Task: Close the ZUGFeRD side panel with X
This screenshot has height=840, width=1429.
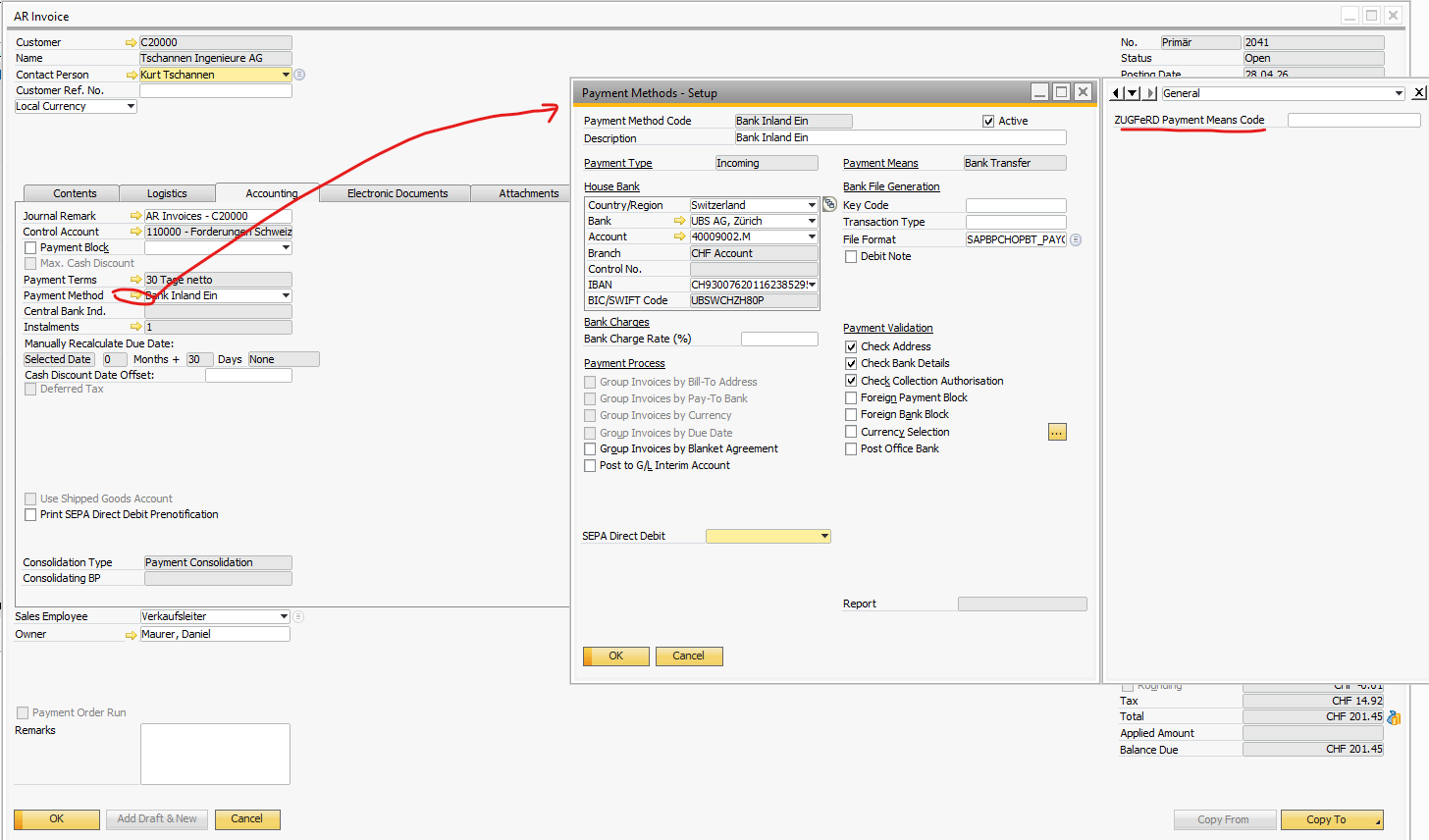Action: [1419, 93]
